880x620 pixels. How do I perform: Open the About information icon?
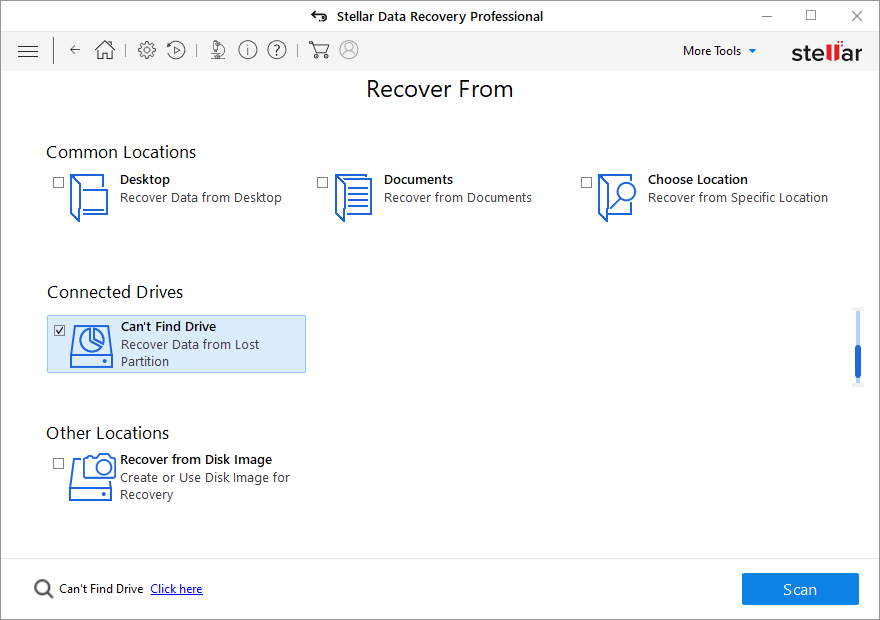click(248, 50)
